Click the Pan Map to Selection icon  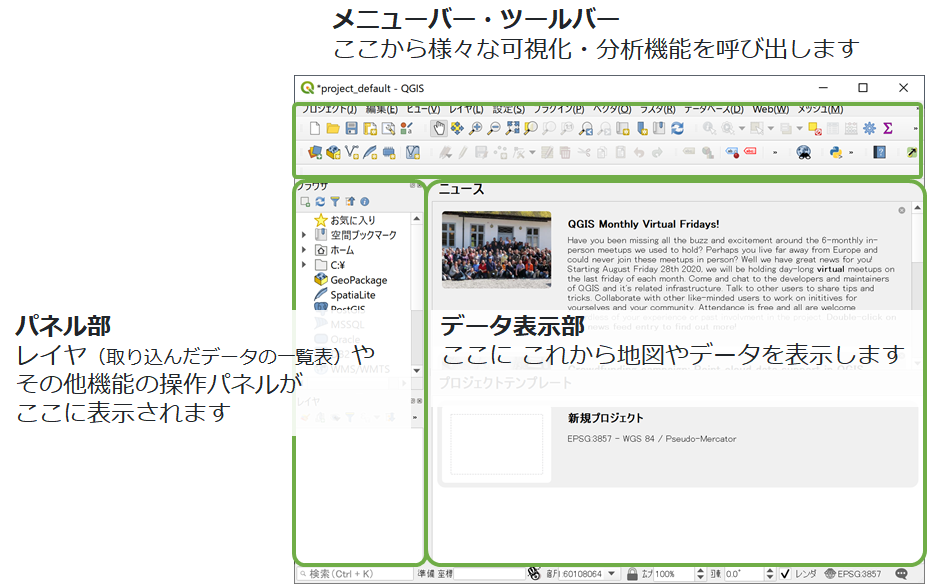pyautogui.click(x=457, y=128)
